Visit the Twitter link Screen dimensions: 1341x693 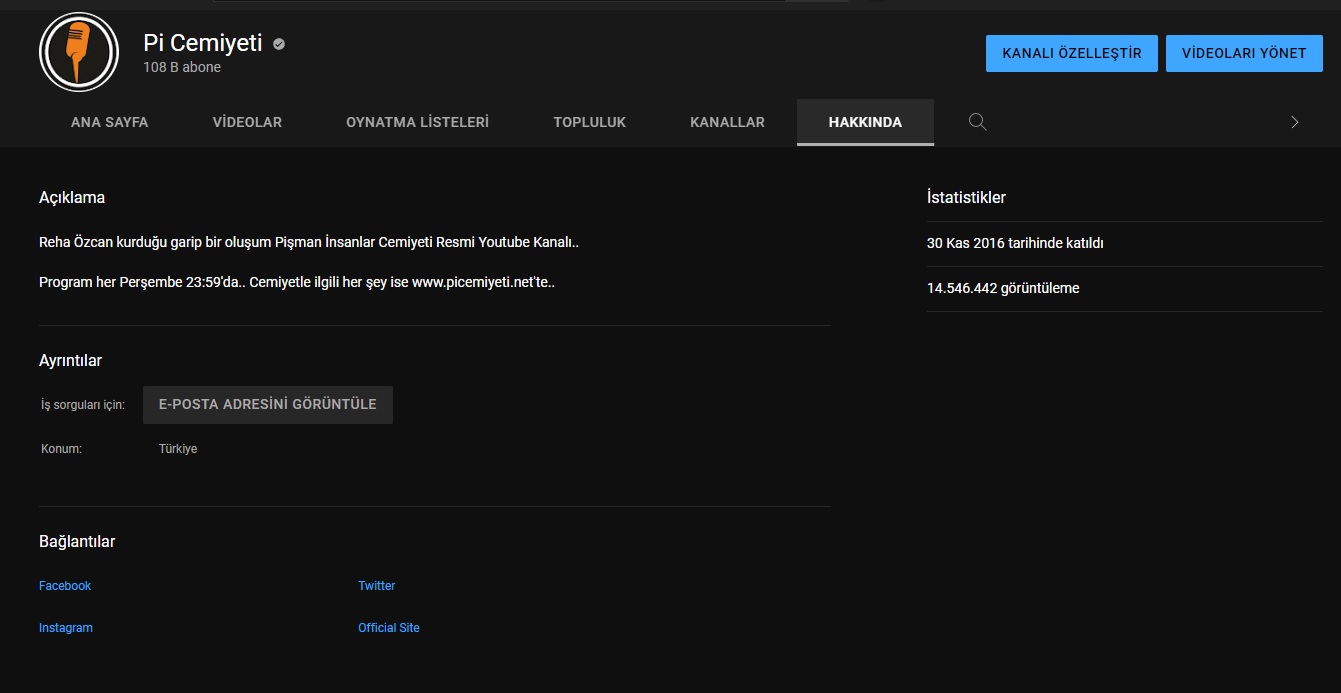coord(377,586)
